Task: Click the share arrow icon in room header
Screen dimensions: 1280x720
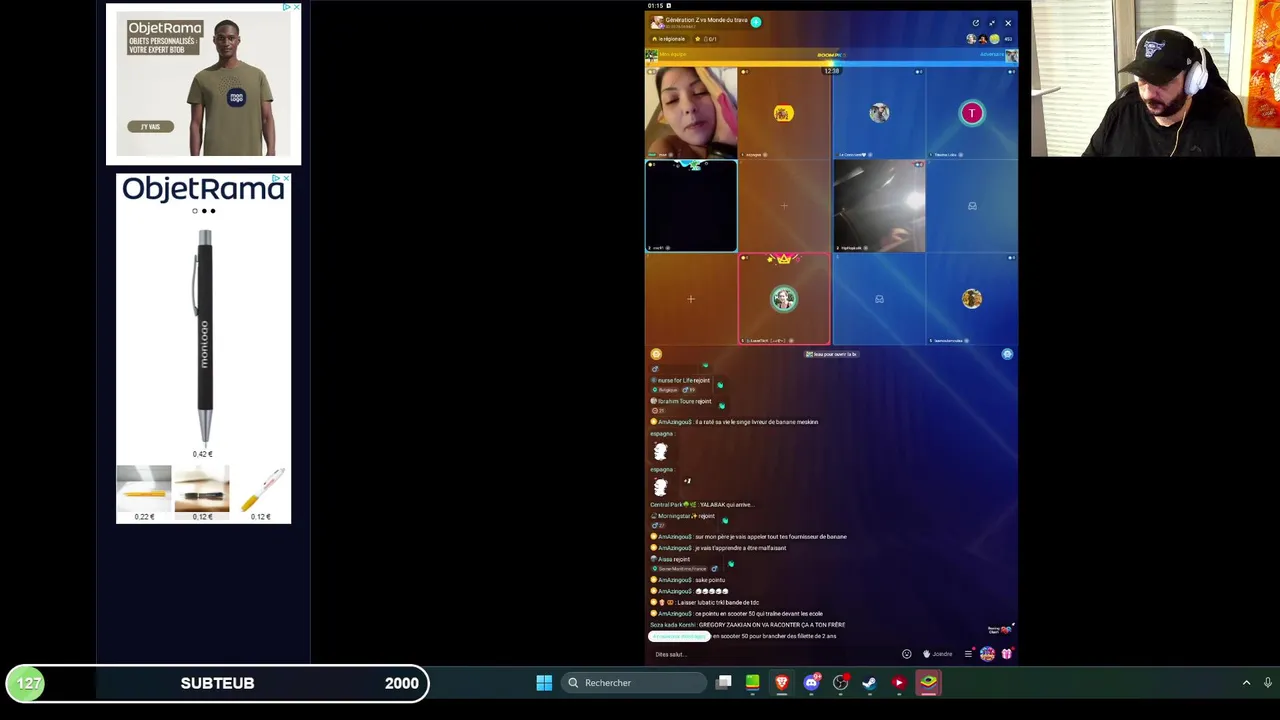Action: [976, 23]
